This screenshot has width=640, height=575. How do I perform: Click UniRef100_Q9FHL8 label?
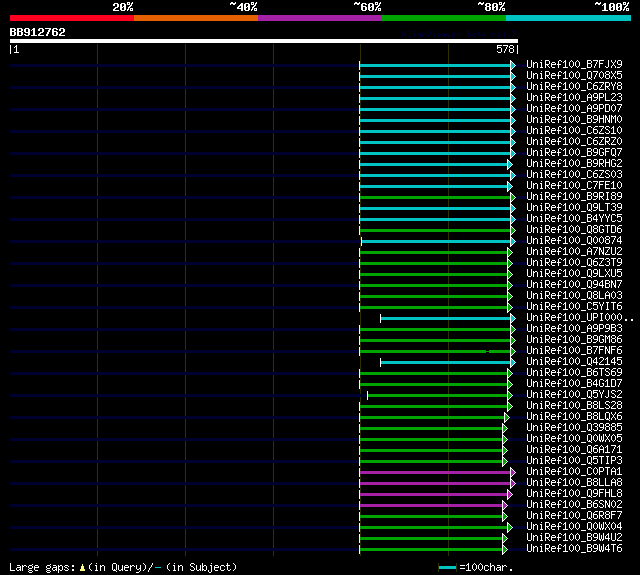tap(574, 494)
